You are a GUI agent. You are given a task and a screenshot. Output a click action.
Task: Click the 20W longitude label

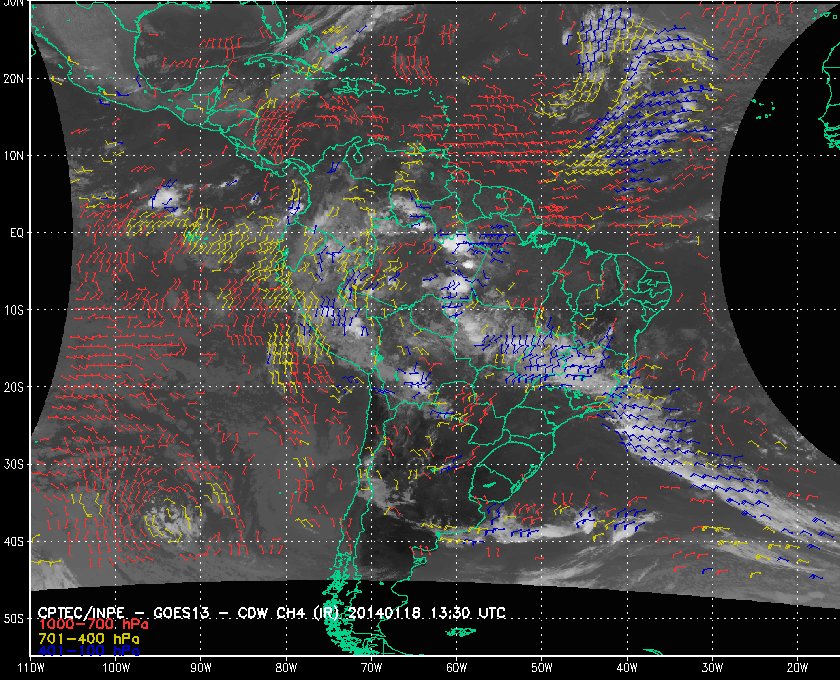[x=797, y=668]
